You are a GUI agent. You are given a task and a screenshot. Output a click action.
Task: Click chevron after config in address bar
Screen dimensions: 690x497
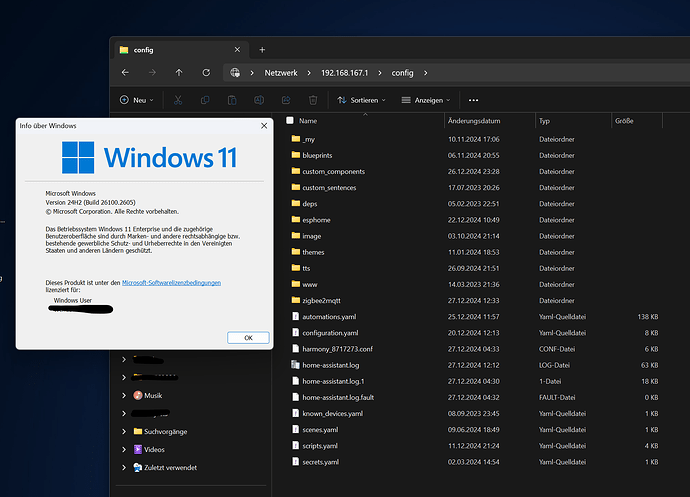point(426,73)
